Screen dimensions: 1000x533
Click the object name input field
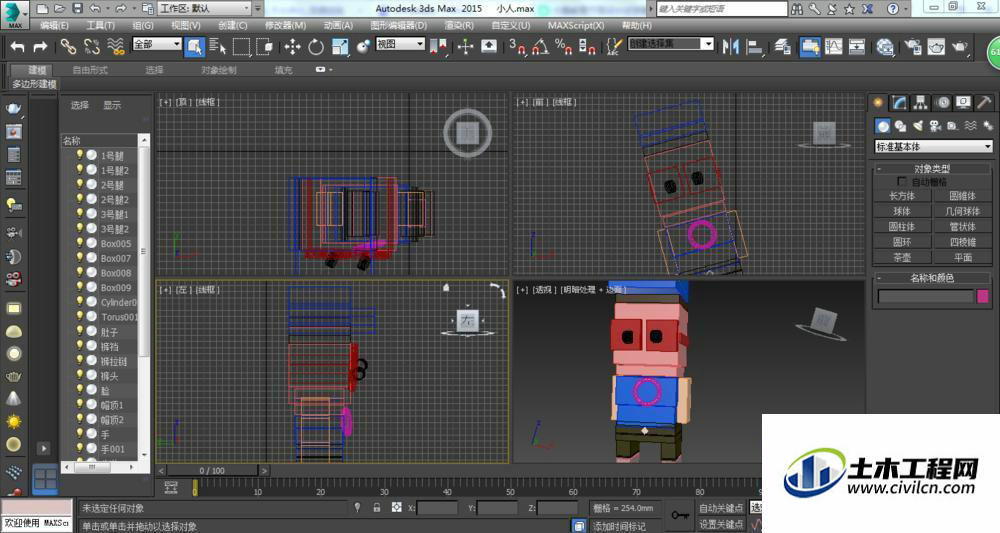tap(925, 296)
